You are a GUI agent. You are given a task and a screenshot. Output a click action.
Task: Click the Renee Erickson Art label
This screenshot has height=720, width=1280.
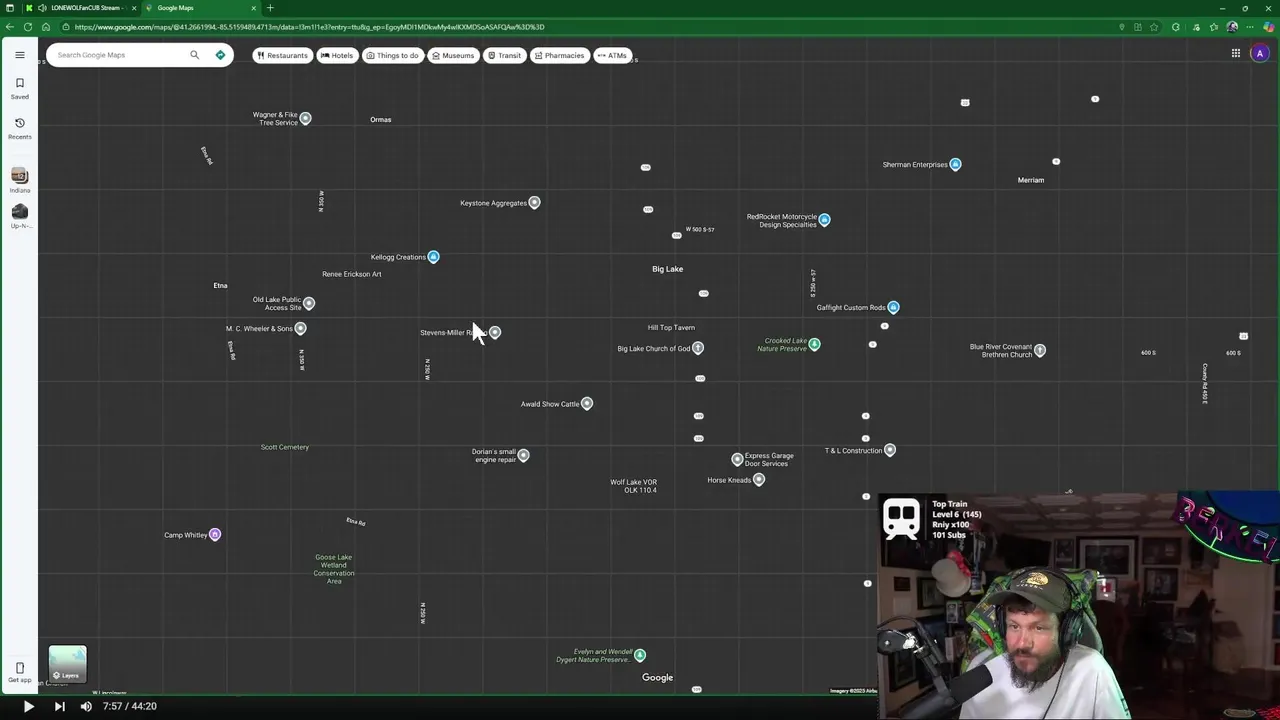click(352, 274)
